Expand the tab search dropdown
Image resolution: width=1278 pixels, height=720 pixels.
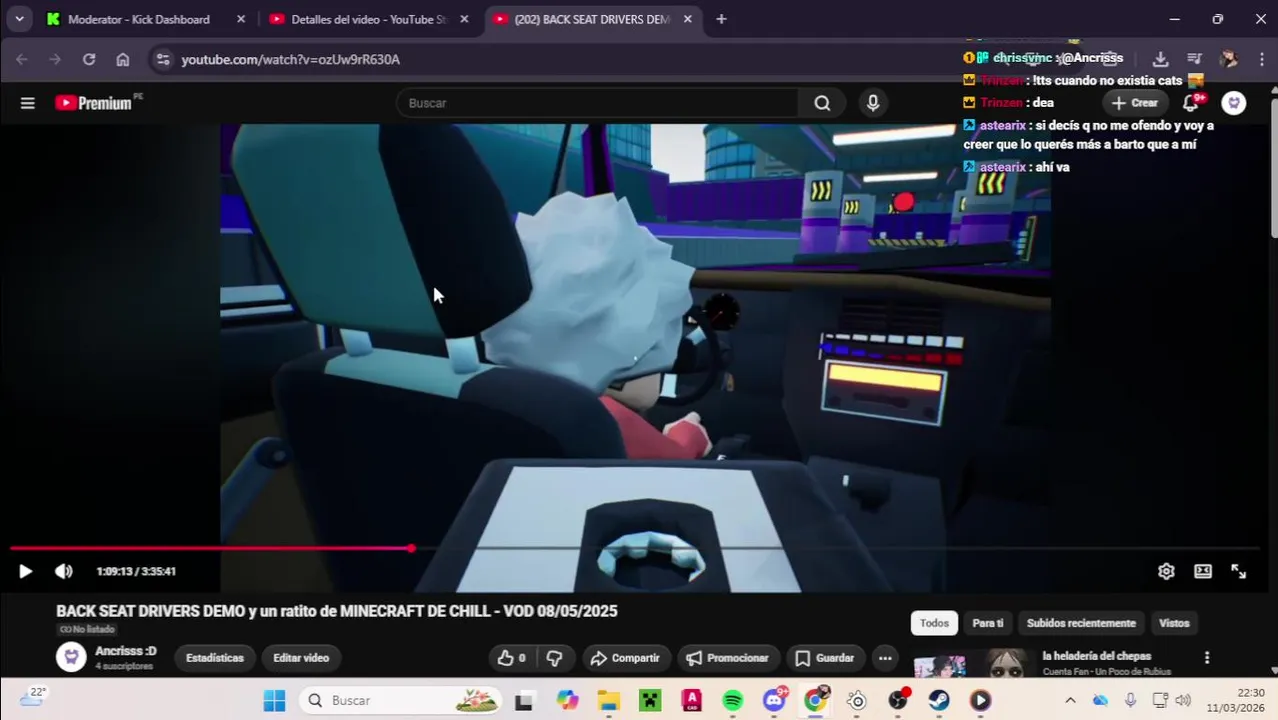pyautogui.click(x=19, y=19)
